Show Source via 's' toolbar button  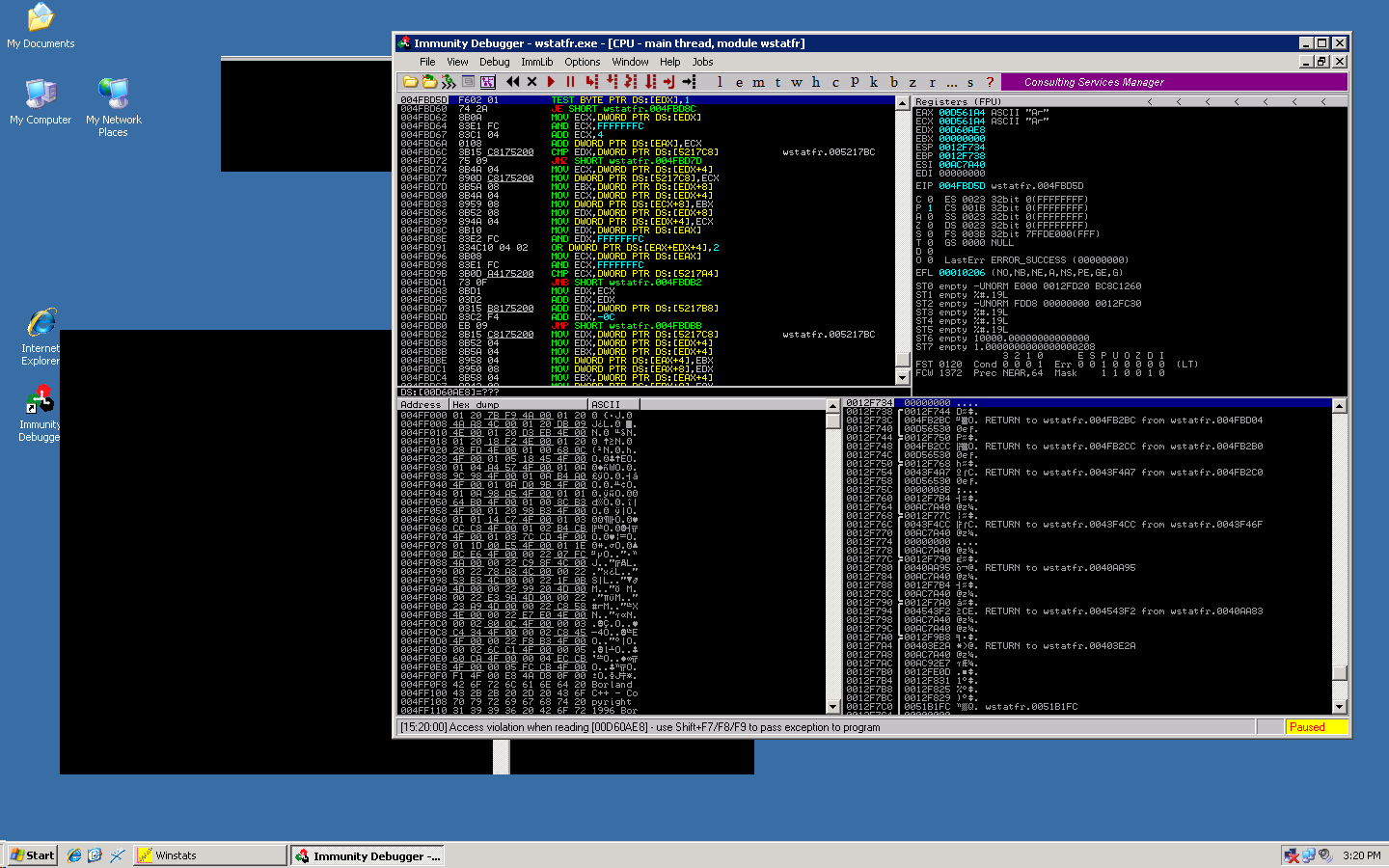pos(970,82)
